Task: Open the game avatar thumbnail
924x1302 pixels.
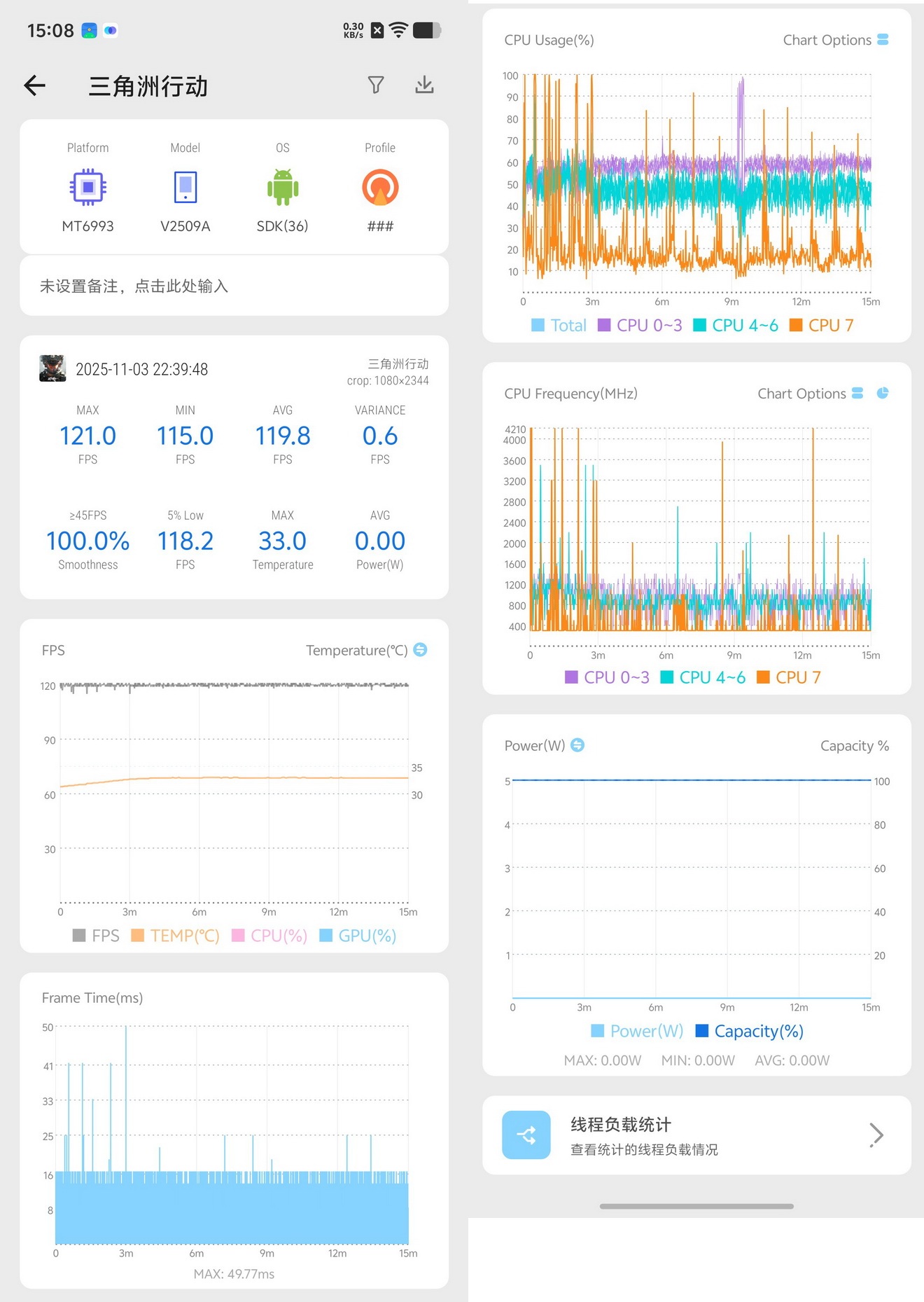Action: click(x=52, y=368)
